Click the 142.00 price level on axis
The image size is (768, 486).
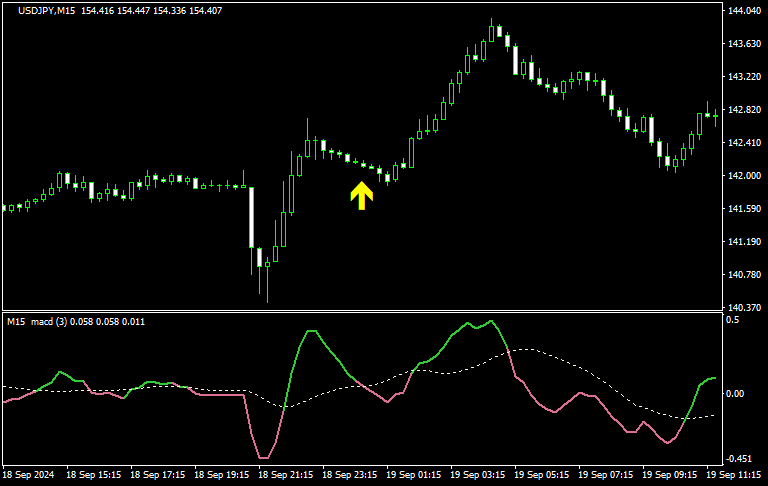pyautogui.click(x=742, y=176)
